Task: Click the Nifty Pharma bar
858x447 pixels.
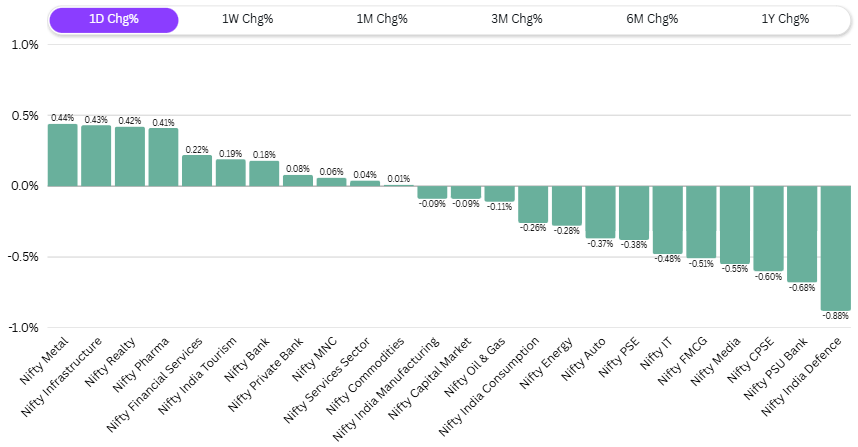Action: 163,157
